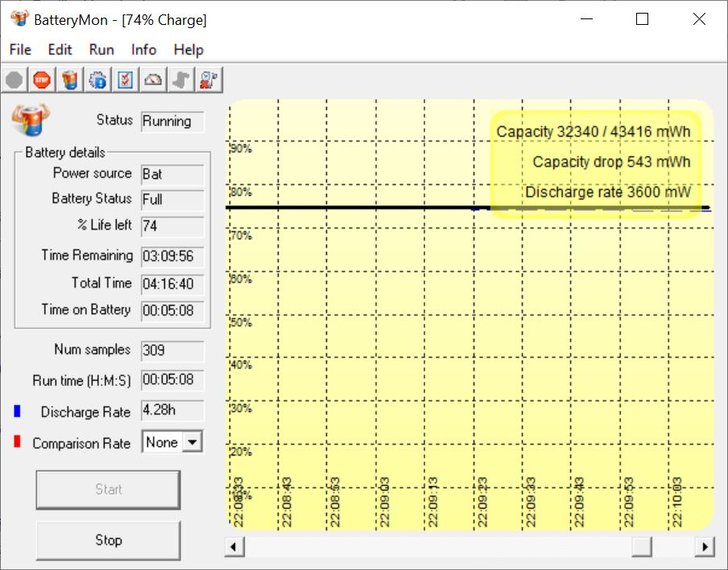The width and height of the screenshot is (728, 570).
Task: Click the Run time (H:M:S) field value
Action: [172, 380]
